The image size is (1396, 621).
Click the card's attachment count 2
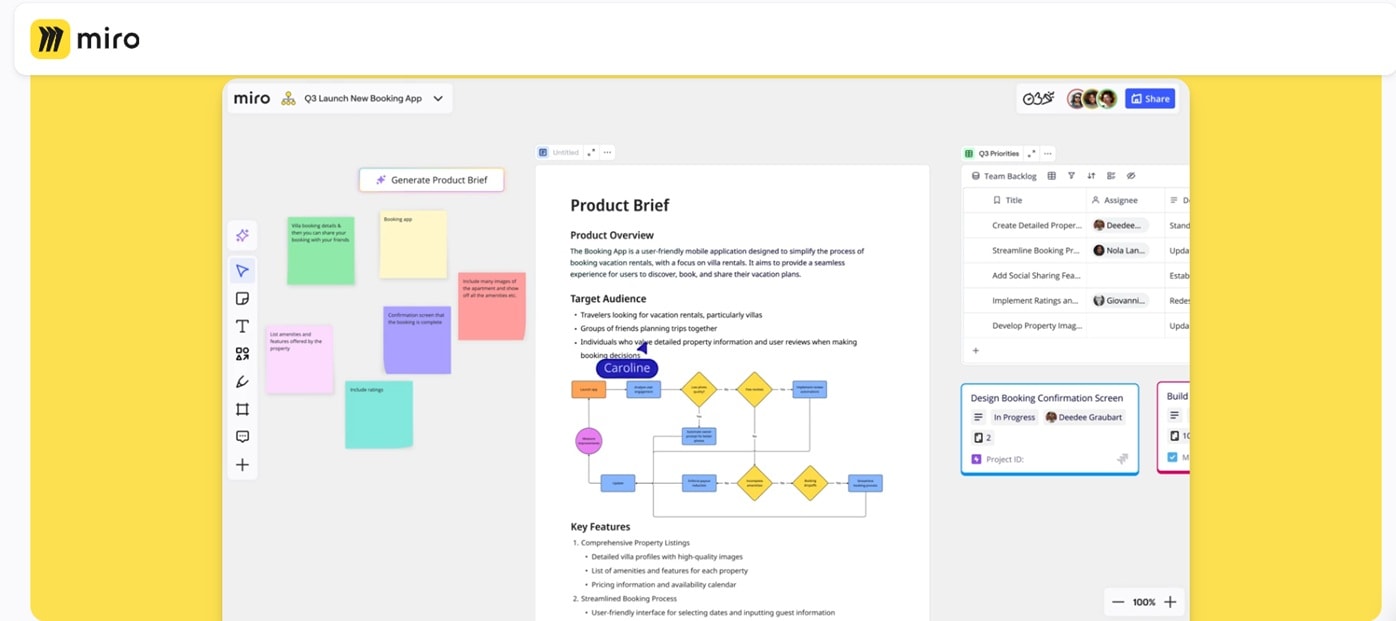[x=981, y=437]
